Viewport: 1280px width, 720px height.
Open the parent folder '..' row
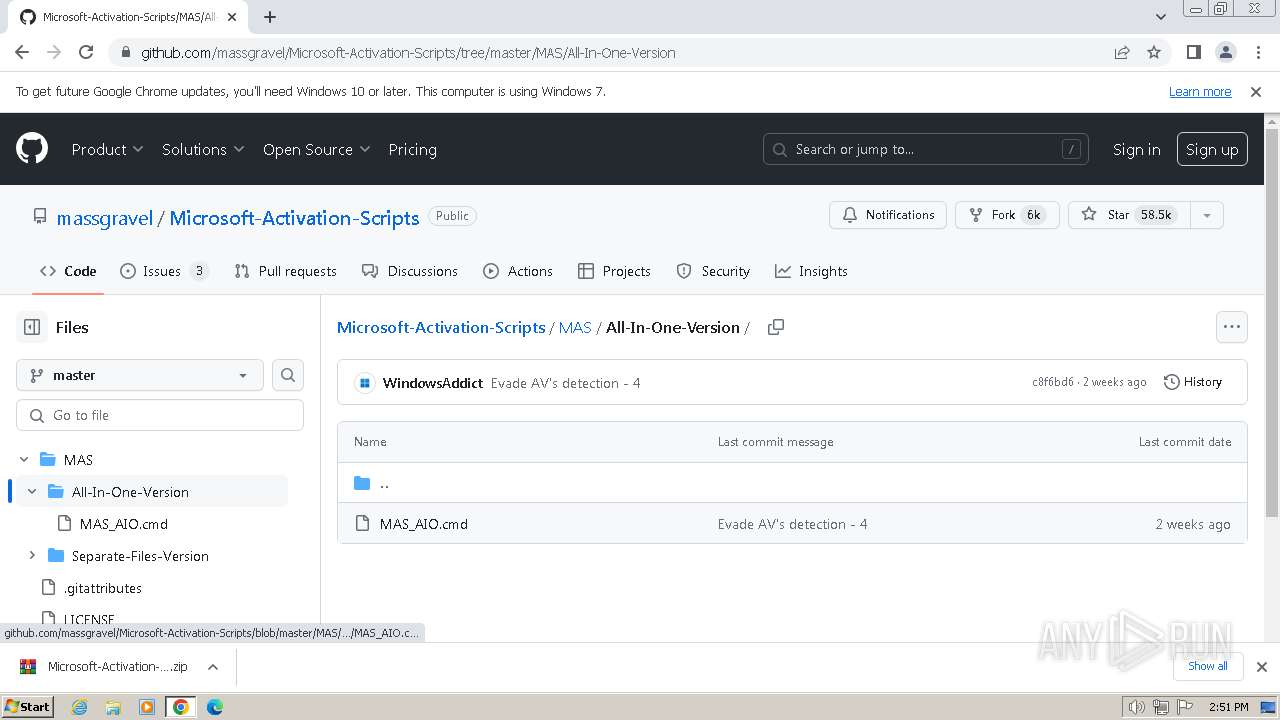click(792, 483)
